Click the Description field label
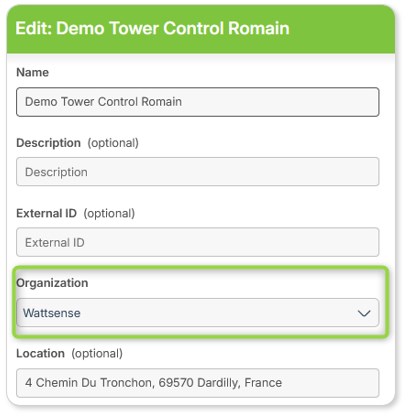409x417 pixels. pyautogui.click(x=49, y=143)
